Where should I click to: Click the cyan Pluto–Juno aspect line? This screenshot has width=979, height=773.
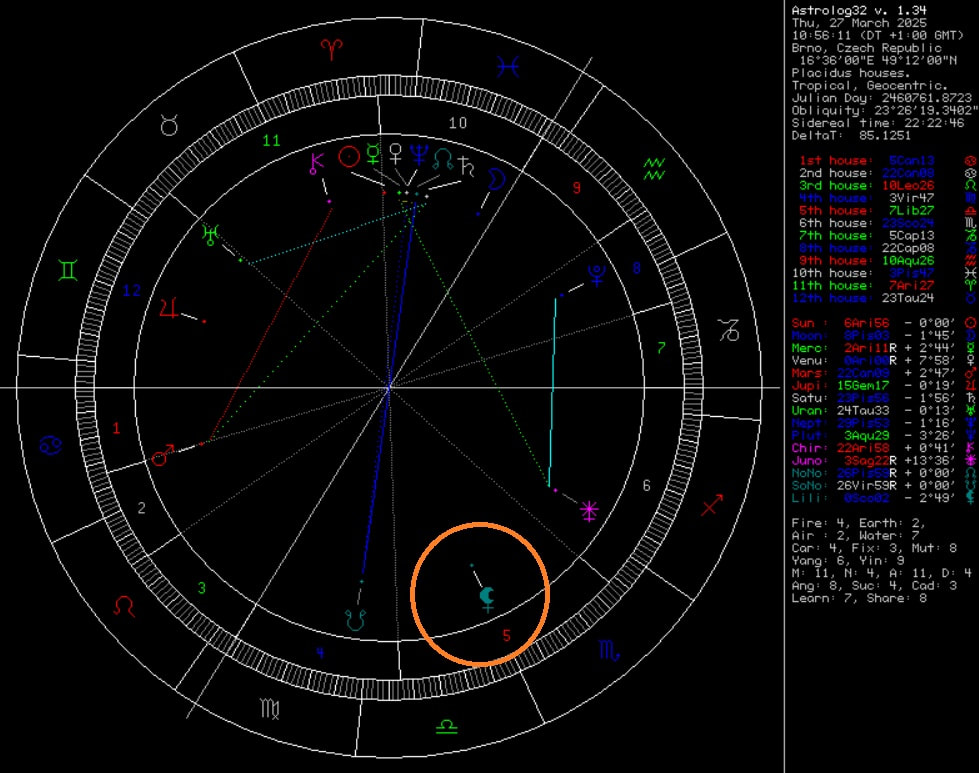(553, 390)
